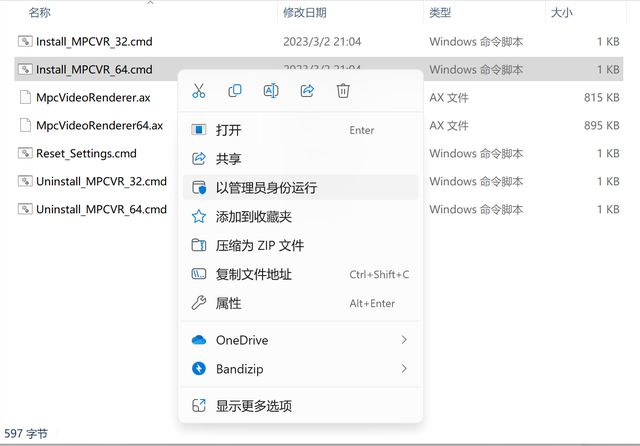Click the Rename icon in context menu
This screenshot has height=446, width=640.
point(271,91)
